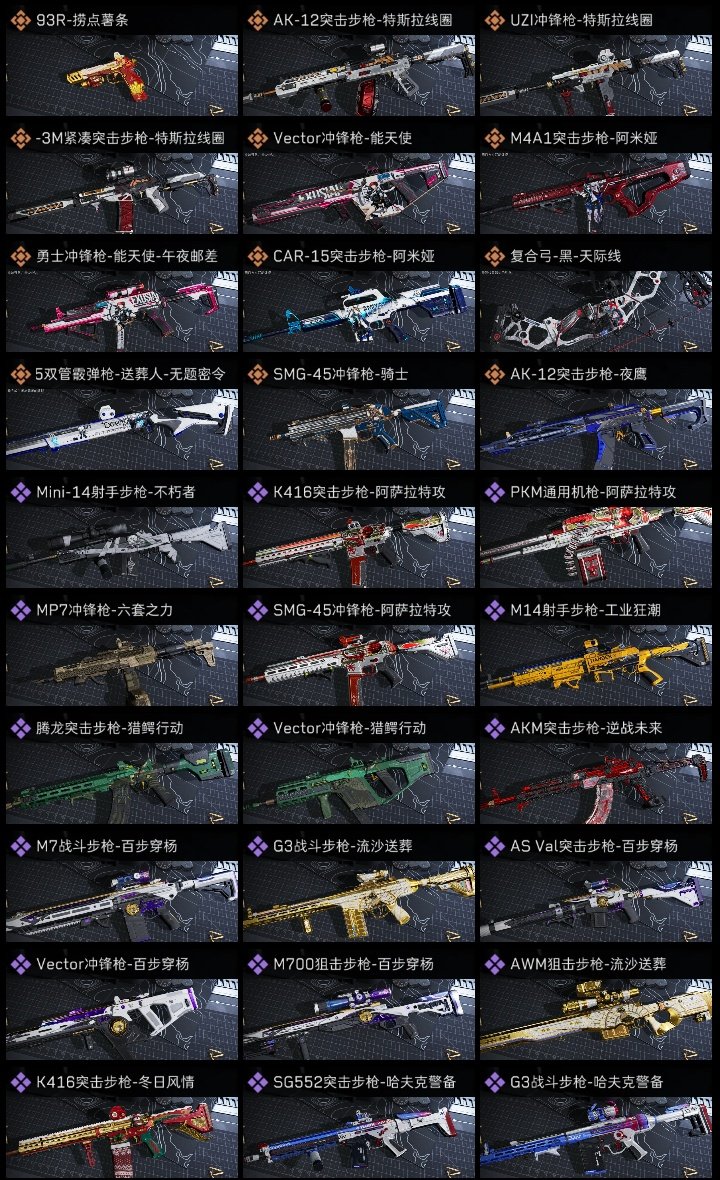Select the M700狙击步枪-百步穿杨 weapon image
This screenshot has width=720, height=1180.
click(x=359, y=1019)
